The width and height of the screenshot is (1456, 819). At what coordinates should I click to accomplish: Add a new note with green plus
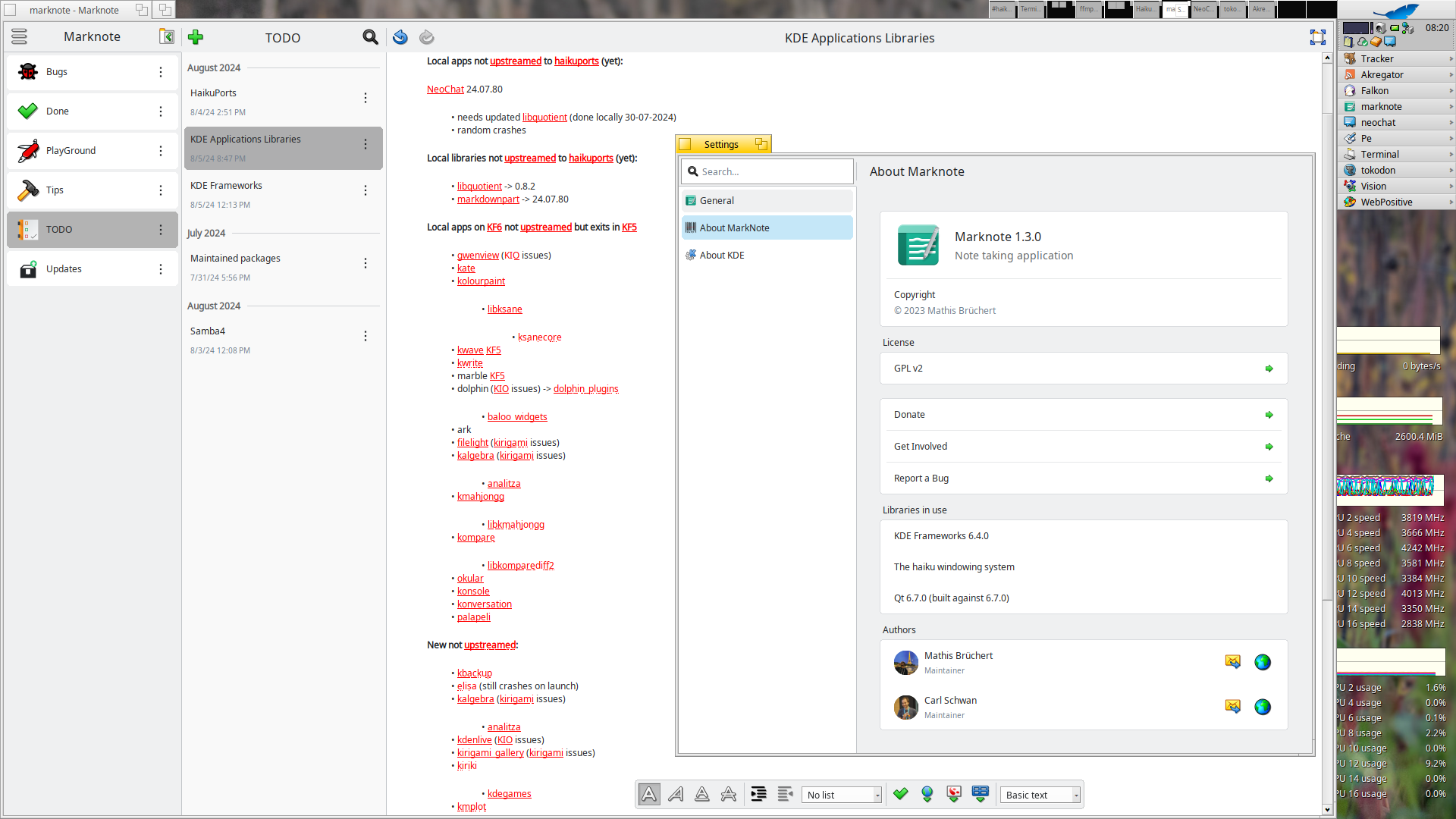pyautogui.click(x=196, y=37)
